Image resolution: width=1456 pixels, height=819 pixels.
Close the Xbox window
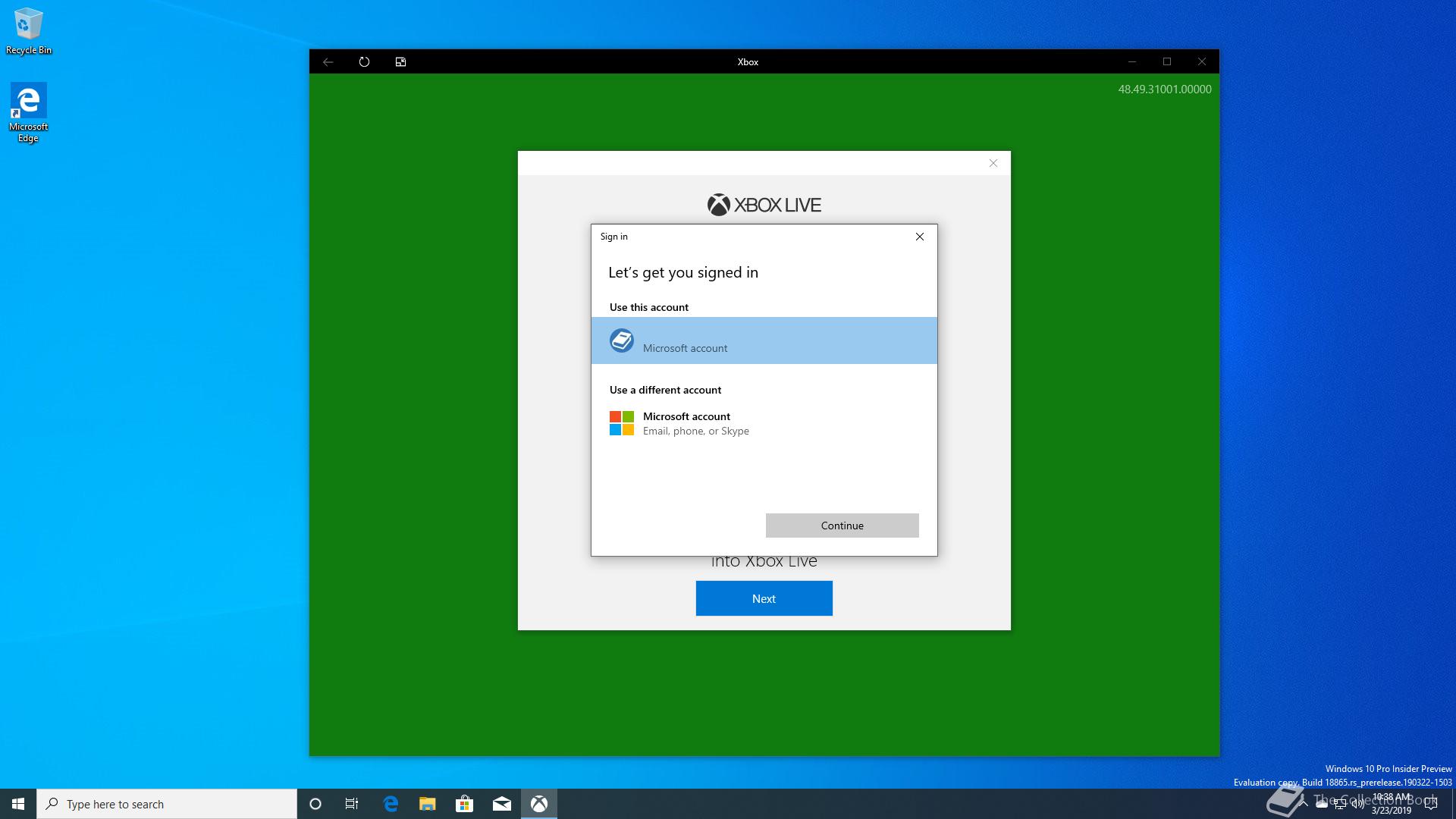coord(1202,62)
